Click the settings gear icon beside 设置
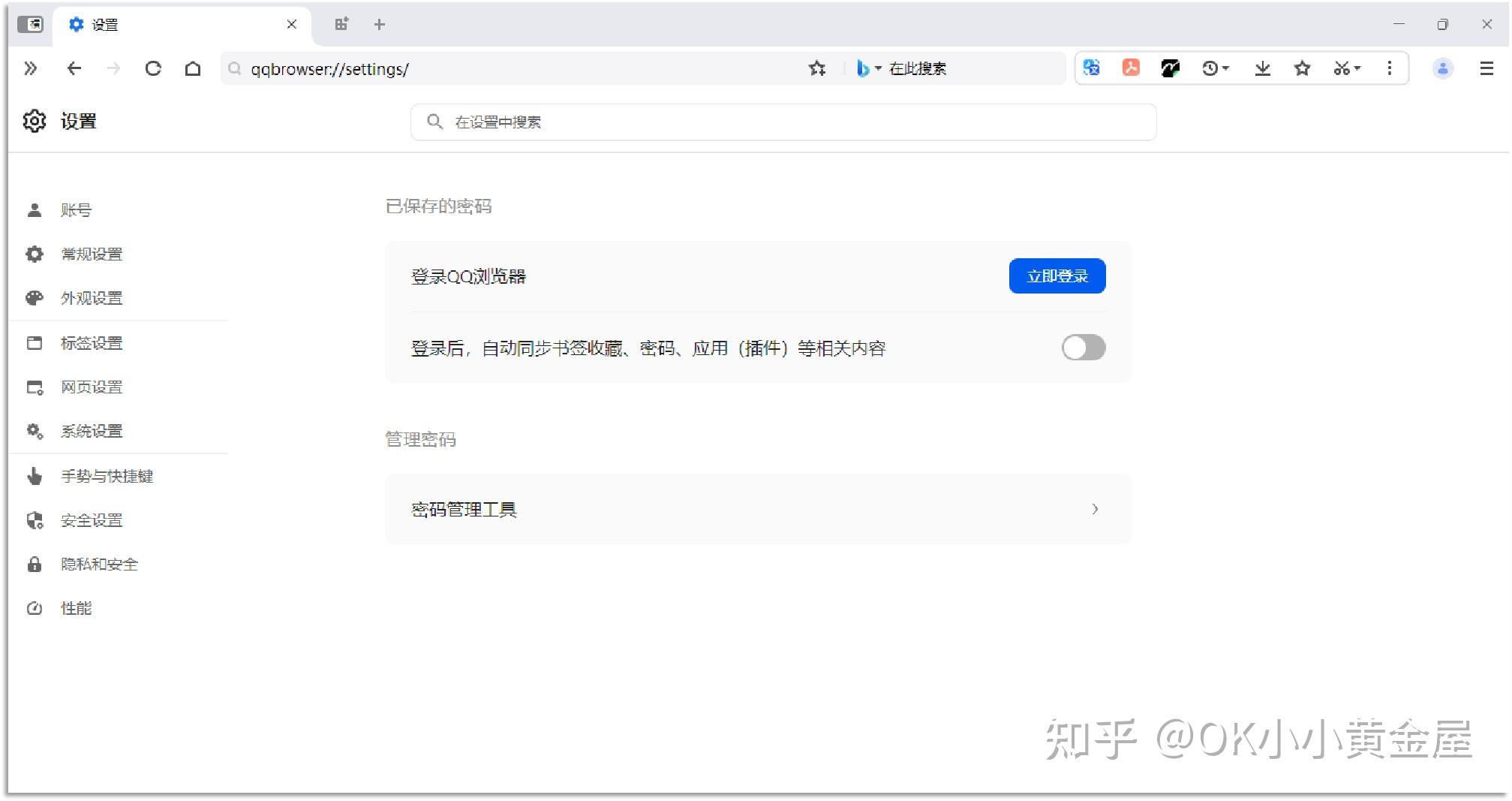1512x801 pixels. tap(34, 121)
